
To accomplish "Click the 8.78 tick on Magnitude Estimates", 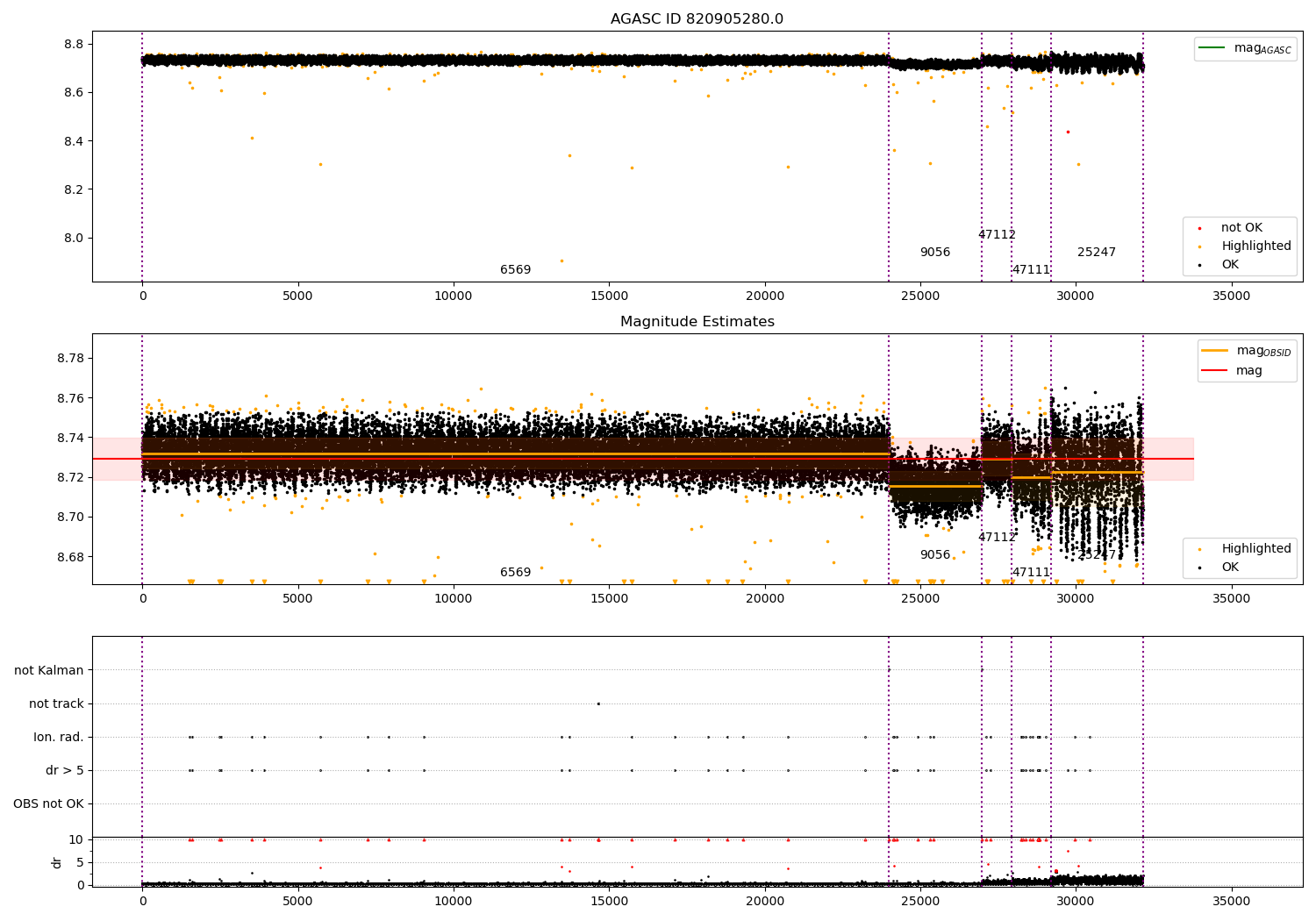I will 71,358.
